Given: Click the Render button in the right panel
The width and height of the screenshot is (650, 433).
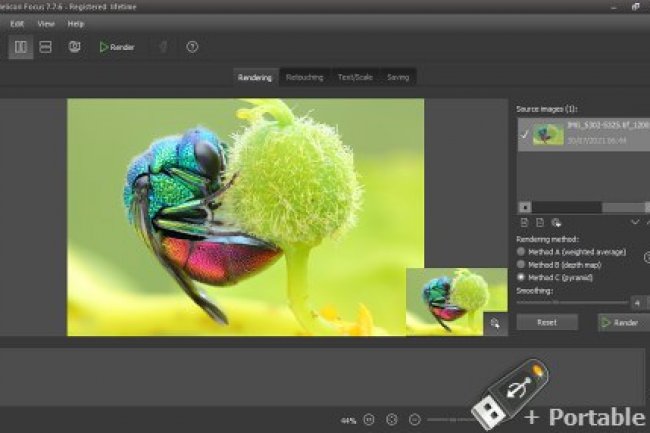Looking at the screenshot, I should 620,322.
